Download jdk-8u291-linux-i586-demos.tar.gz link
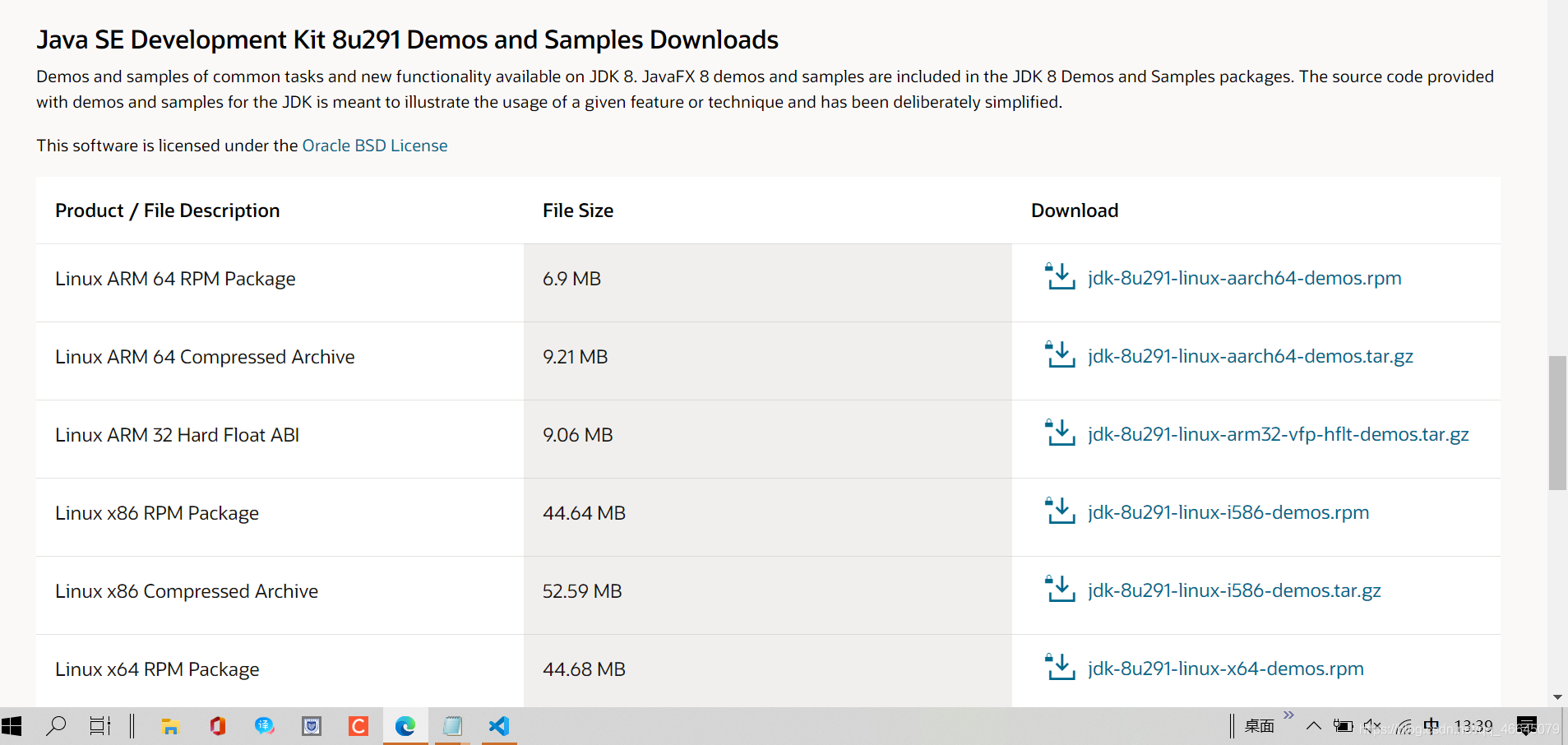The width and height of the screenshot is (1568, 745). 1234,590
